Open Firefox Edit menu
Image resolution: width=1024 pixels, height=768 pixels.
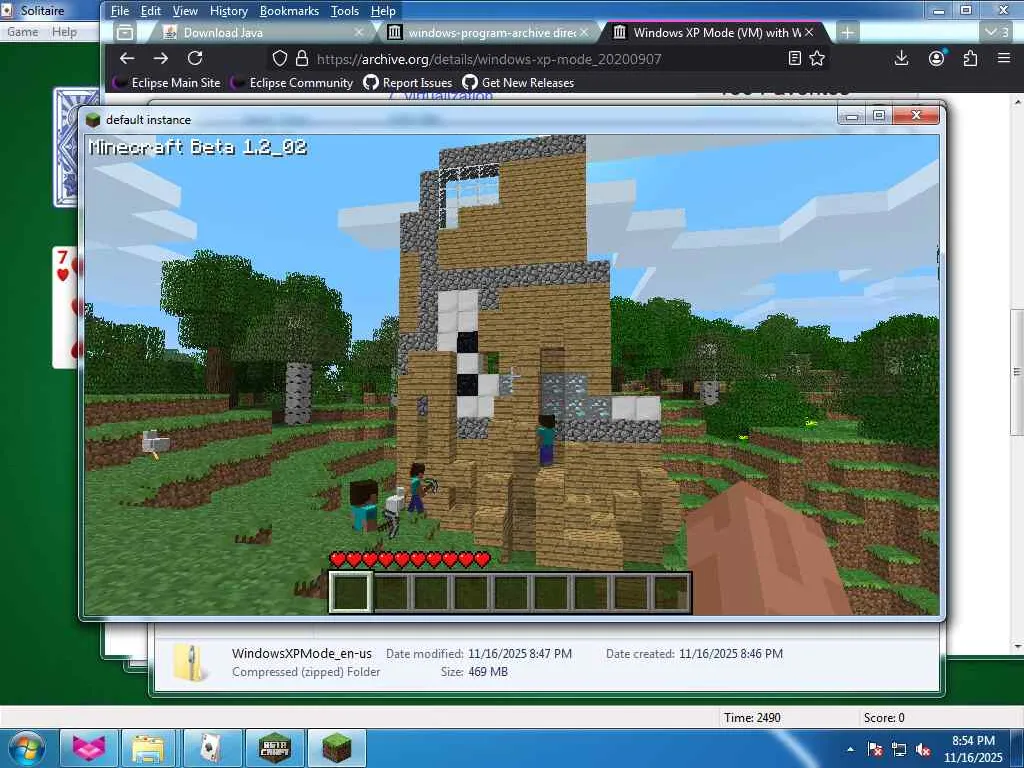click(150, 11)
